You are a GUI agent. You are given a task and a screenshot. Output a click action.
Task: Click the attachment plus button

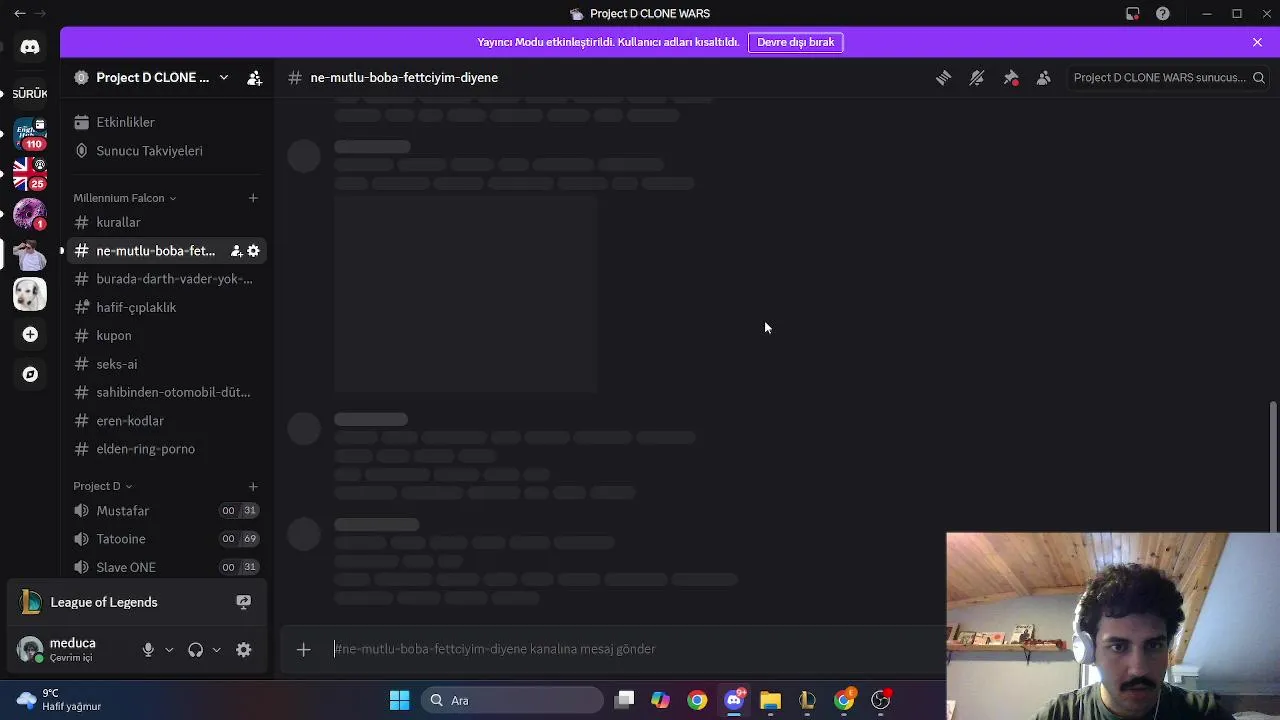pyautogui.click(x=303, y=649)
